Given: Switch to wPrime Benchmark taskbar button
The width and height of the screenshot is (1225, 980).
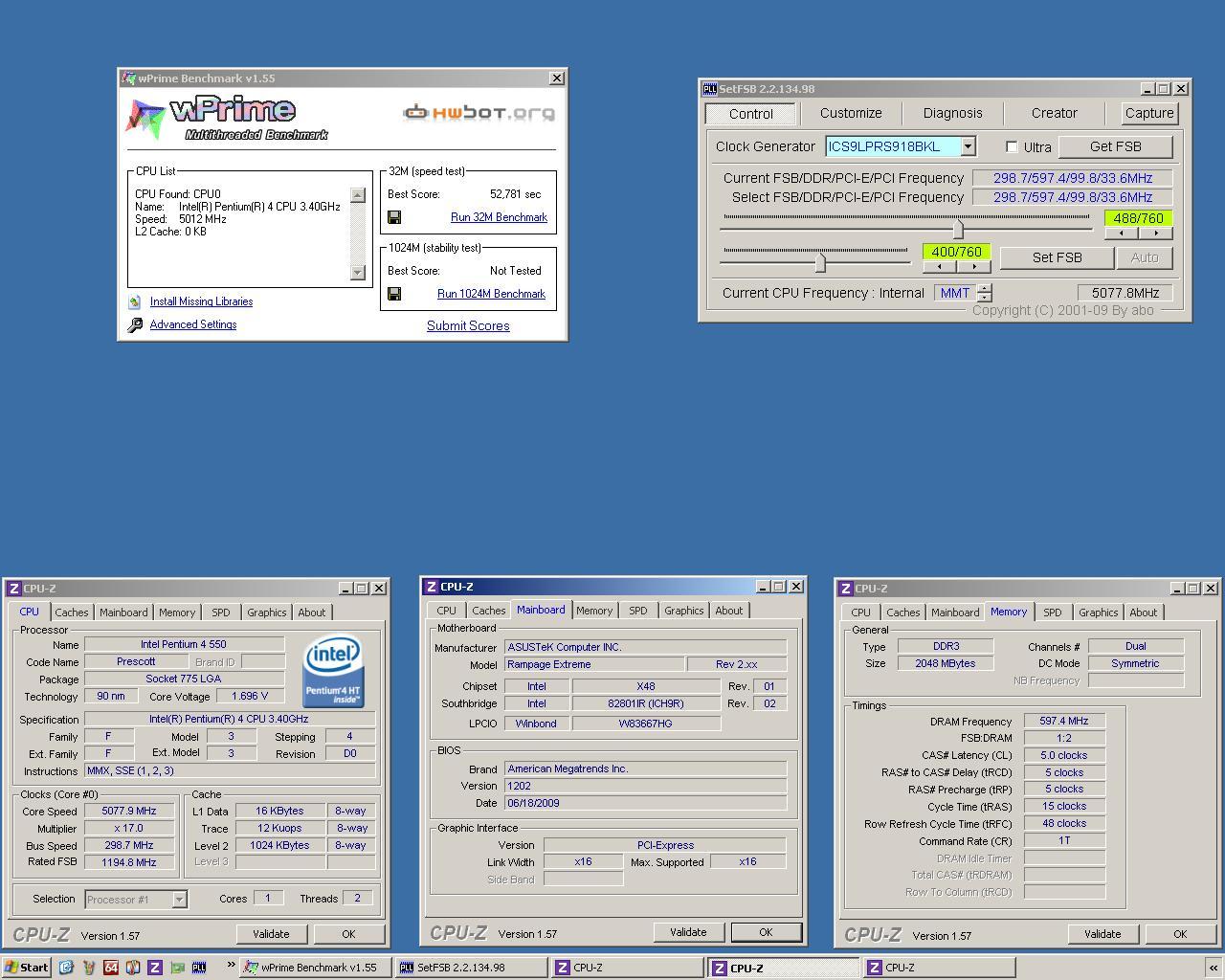Looking at the screenshot, I should point(316,968).
